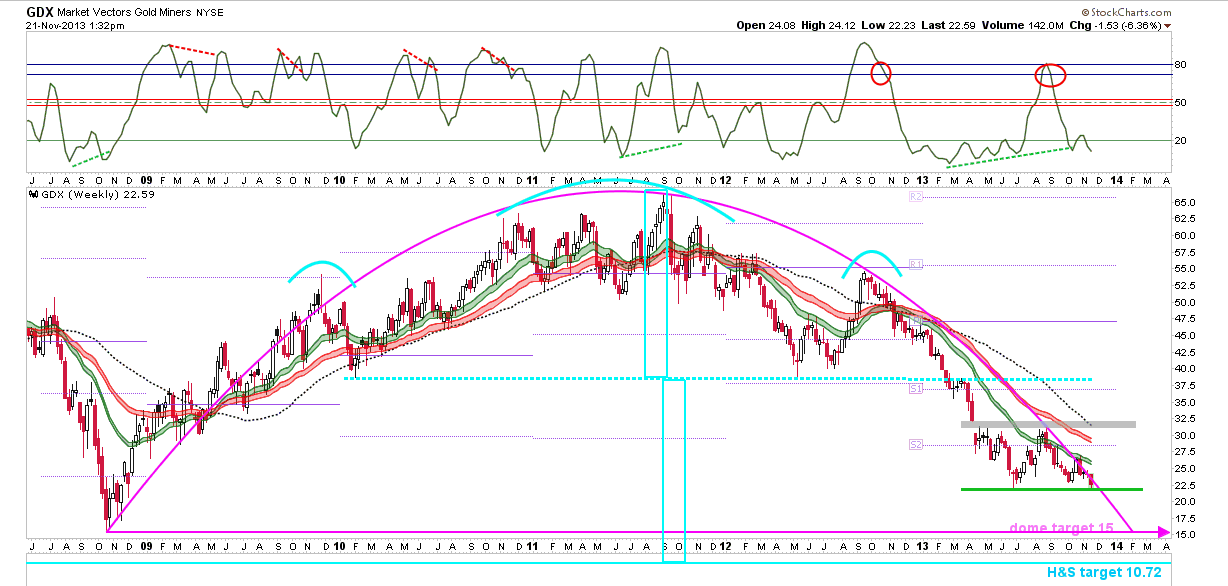
Task: Click the 30.0 price axis label
Action: [1186, 435]
